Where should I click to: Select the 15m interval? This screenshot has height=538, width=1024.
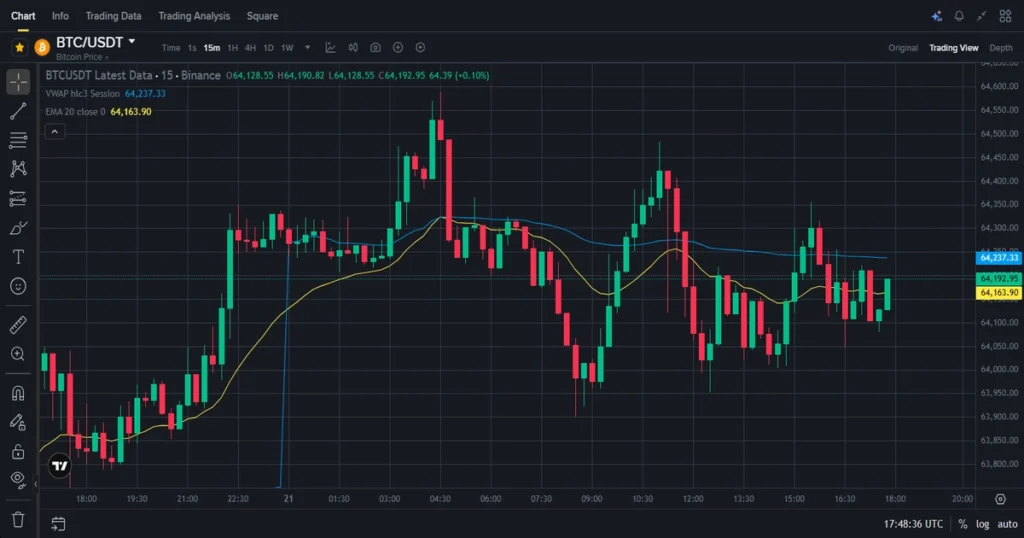[x=212, y=48]
